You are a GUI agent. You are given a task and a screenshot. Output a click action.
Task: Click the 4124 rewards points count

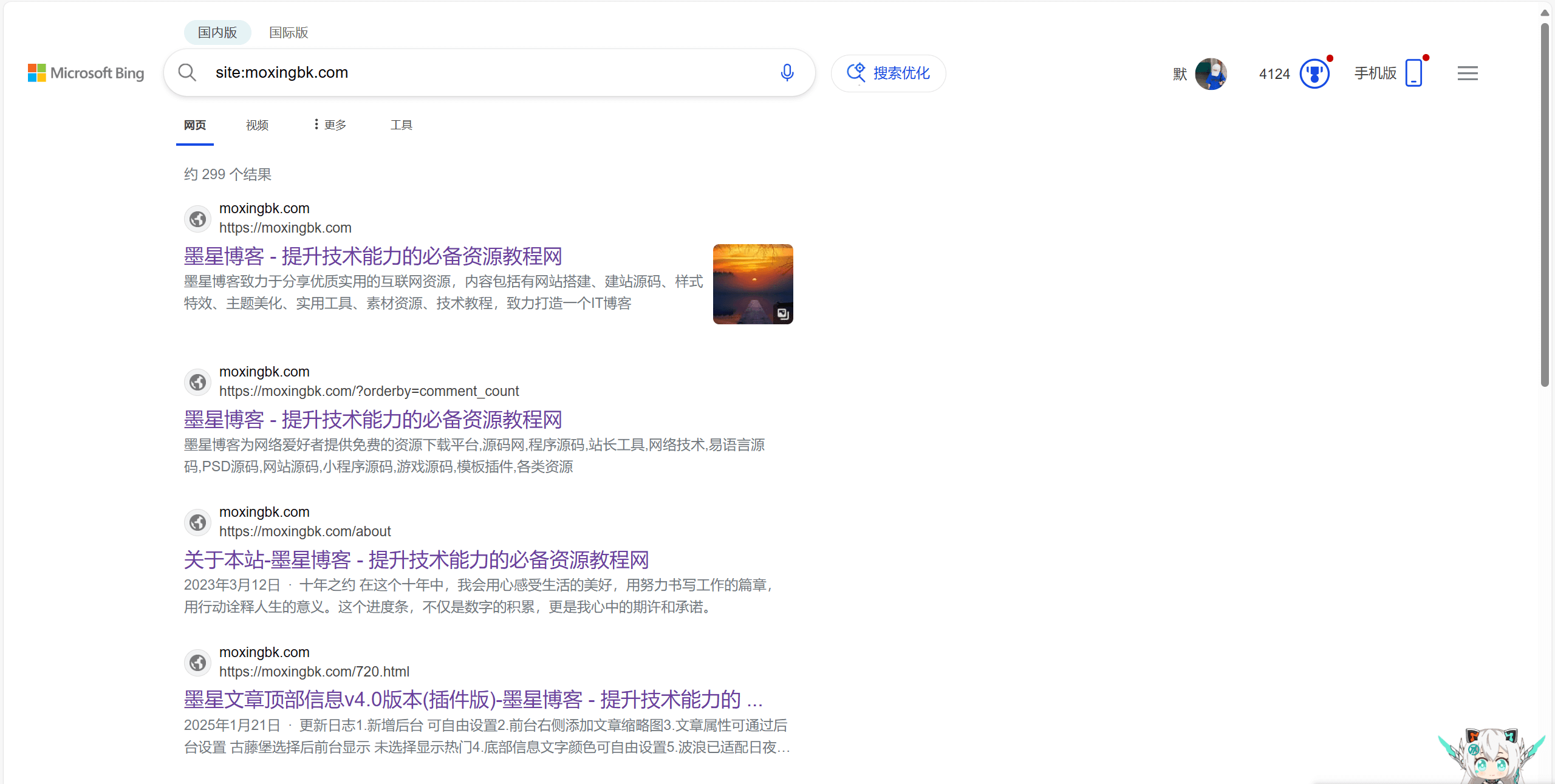1274,74
